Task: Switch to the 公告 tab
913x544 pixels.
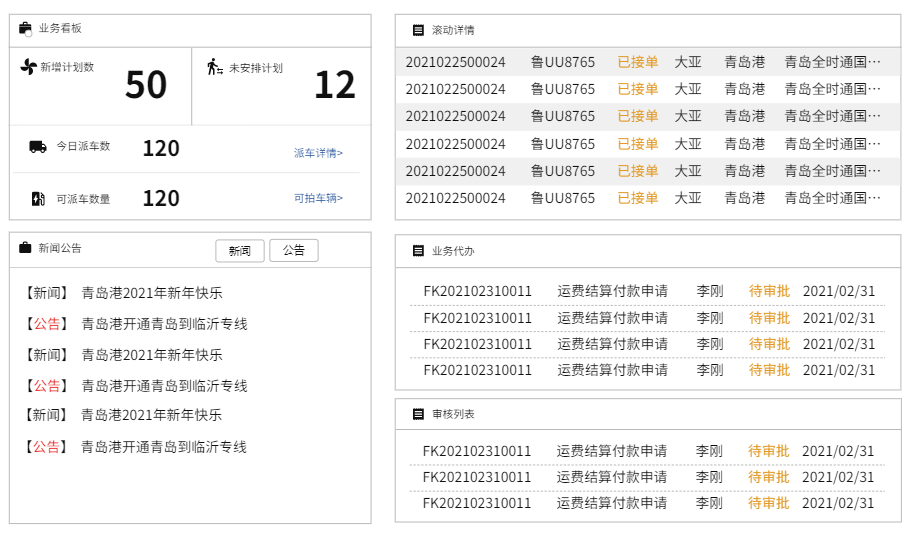Action: 293,250
